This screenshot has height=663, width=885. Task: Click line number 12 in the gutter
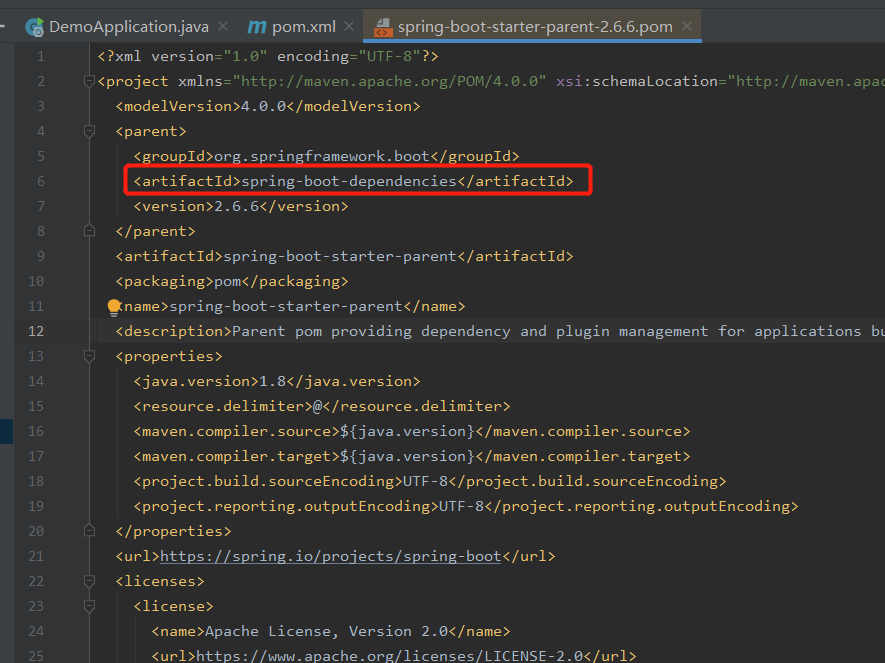36,331
